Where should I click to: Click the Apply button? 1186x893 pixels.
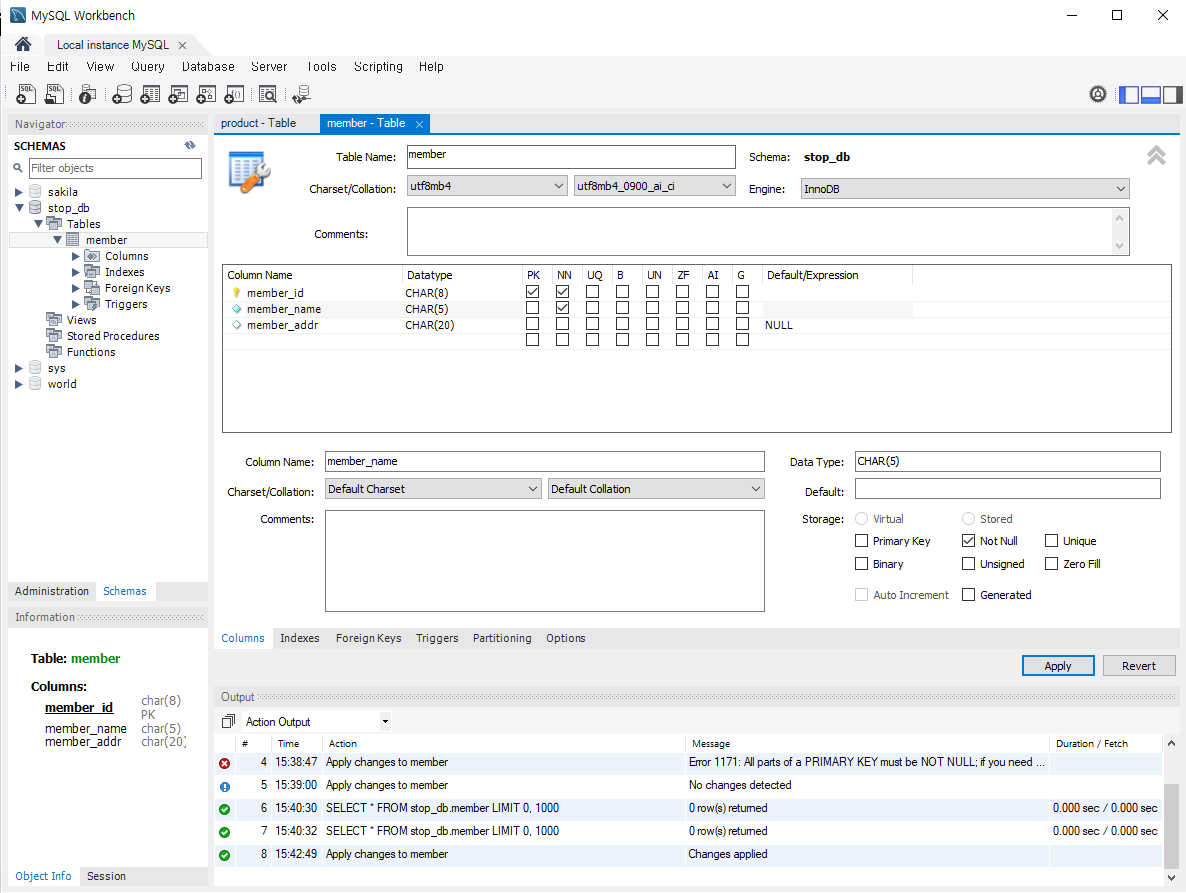pyautogui.click(x=1057, y=665)
